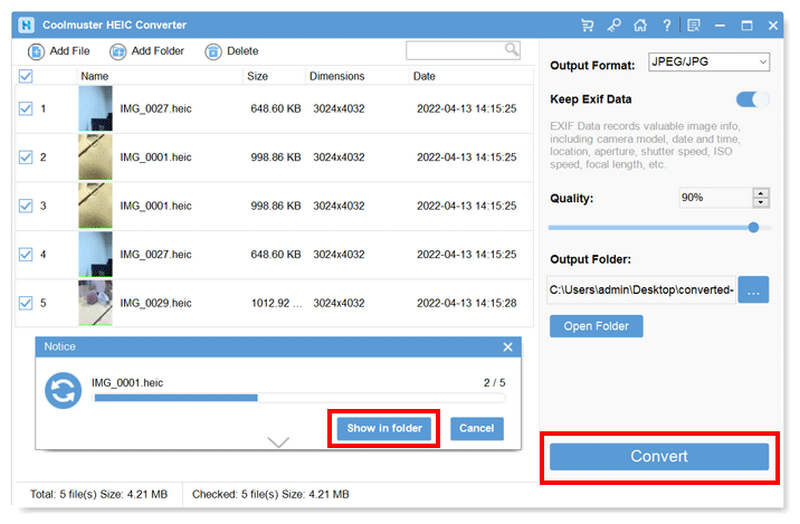Uncheck row 4 IMG_0027.heic checkbox
This screenshot has width=800, height=524.
pos(26,254)
